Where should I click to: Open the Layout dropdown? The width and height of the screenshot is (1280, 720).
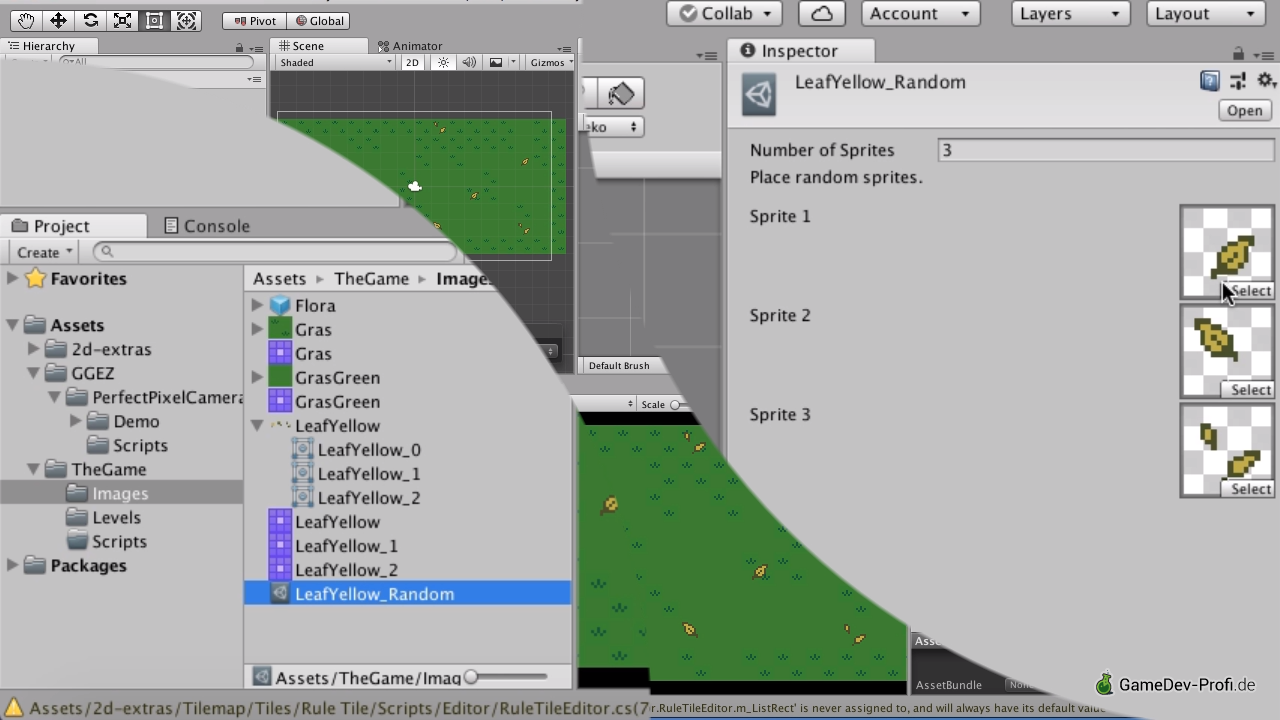point(1206,13)
